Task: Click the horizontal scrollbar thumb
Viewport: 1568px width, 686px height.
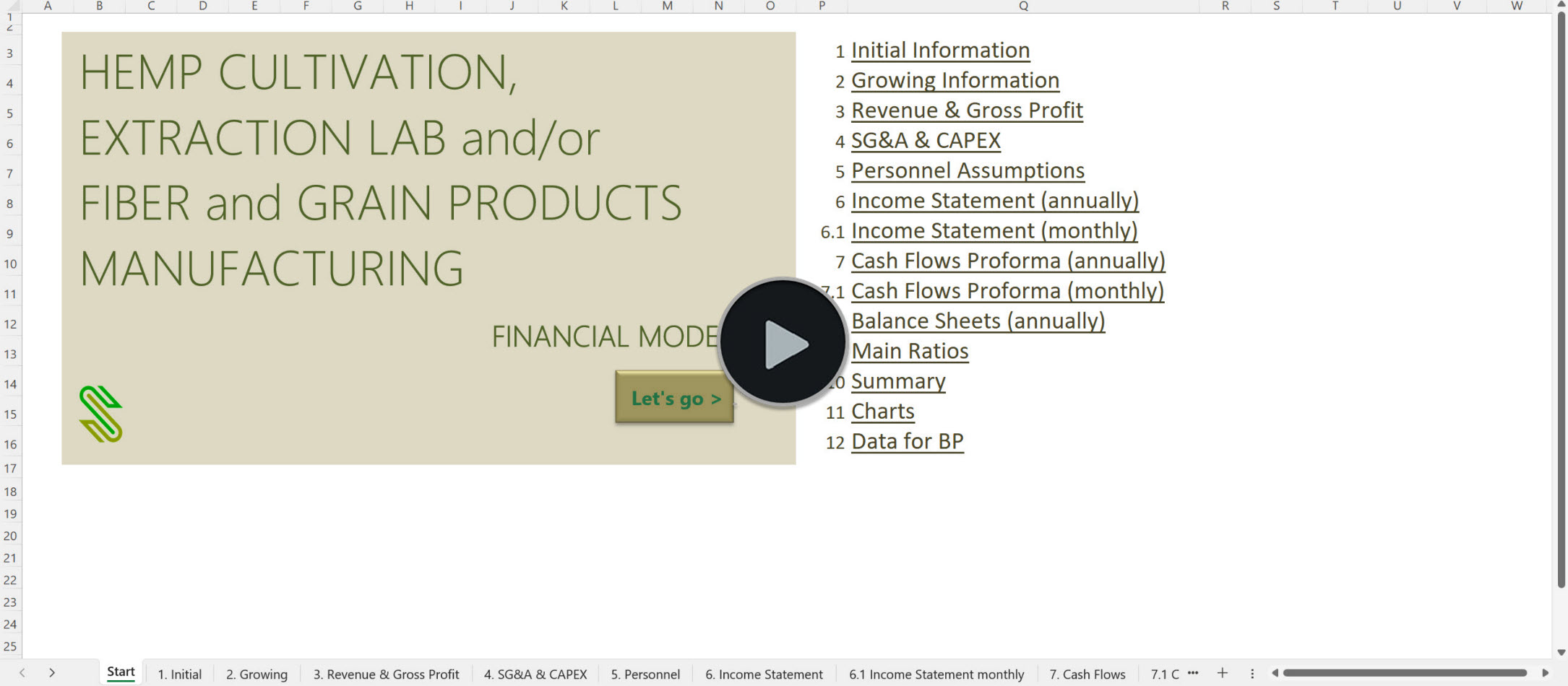Action: 1405,673
